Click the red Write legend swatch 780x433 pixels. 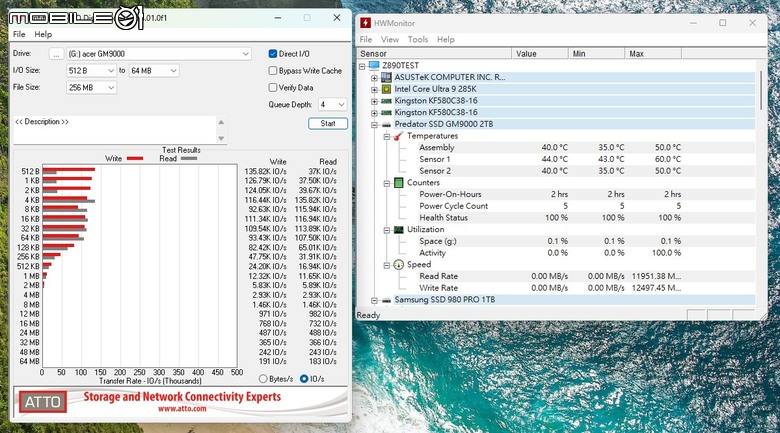coord(135,159)
